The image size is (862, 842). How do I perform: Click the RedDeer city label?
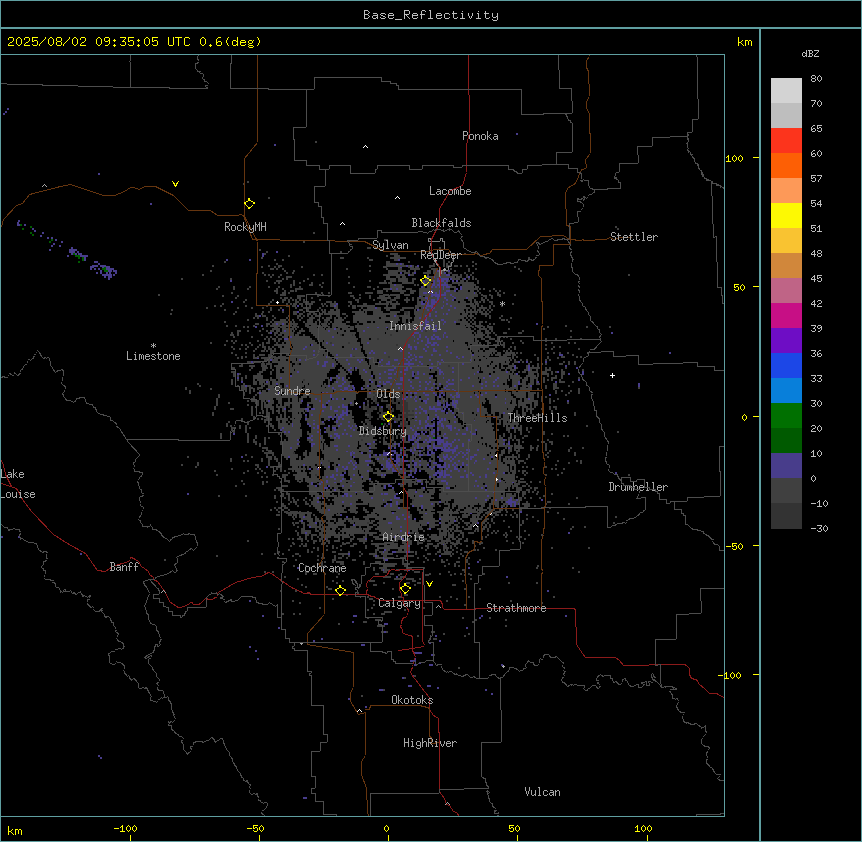[x=440, y=255]
